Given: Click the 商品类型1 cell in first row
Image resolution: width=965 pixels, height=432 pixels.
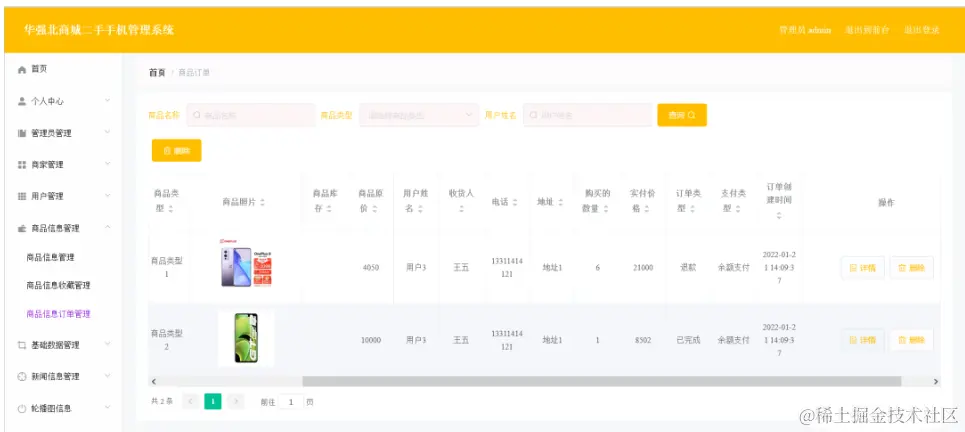Looking at the screenshot, I should click(x=167, y=267).
